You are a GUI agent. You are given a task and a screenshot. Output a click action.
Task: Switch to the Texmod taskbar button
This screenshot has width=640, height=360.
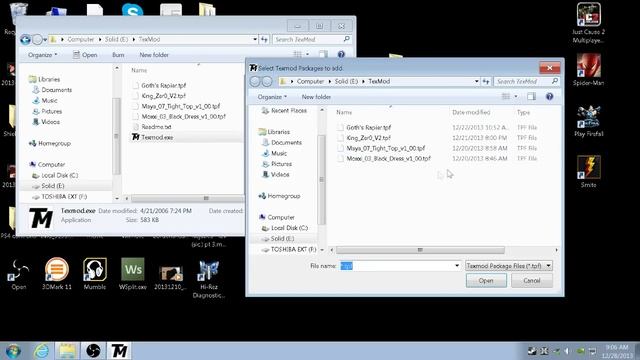[x=119, y=351]
